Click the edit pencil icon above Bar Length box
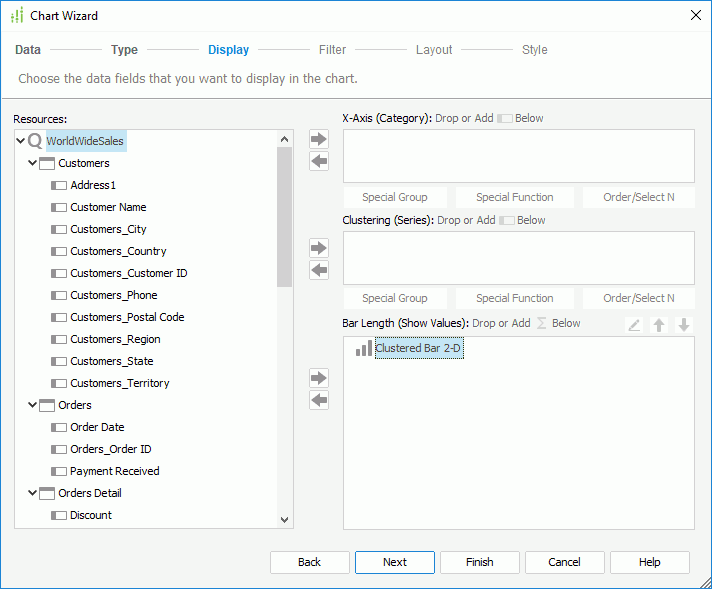This screenshot has width=712, height=589. pyautogui.click(x=634, y=325)
